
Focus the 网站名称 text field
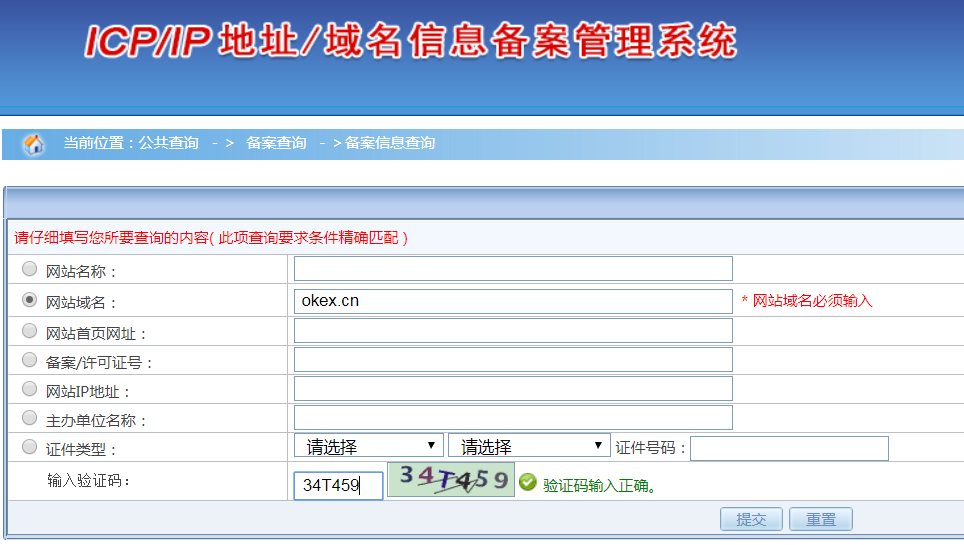[513, 269]
